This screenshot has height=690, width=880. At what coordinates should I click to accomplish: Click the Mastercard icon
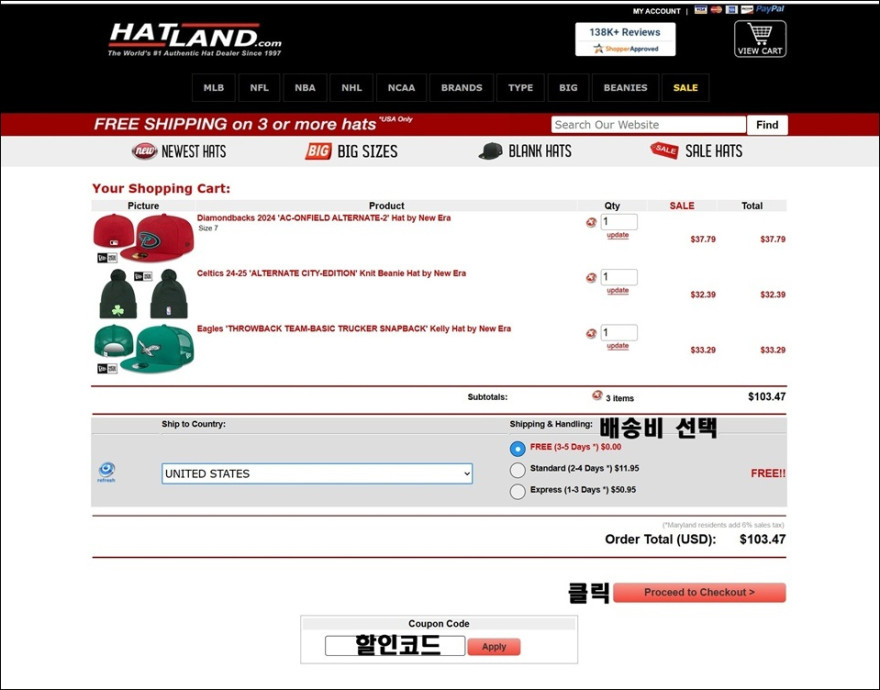[x=716, y=10]
